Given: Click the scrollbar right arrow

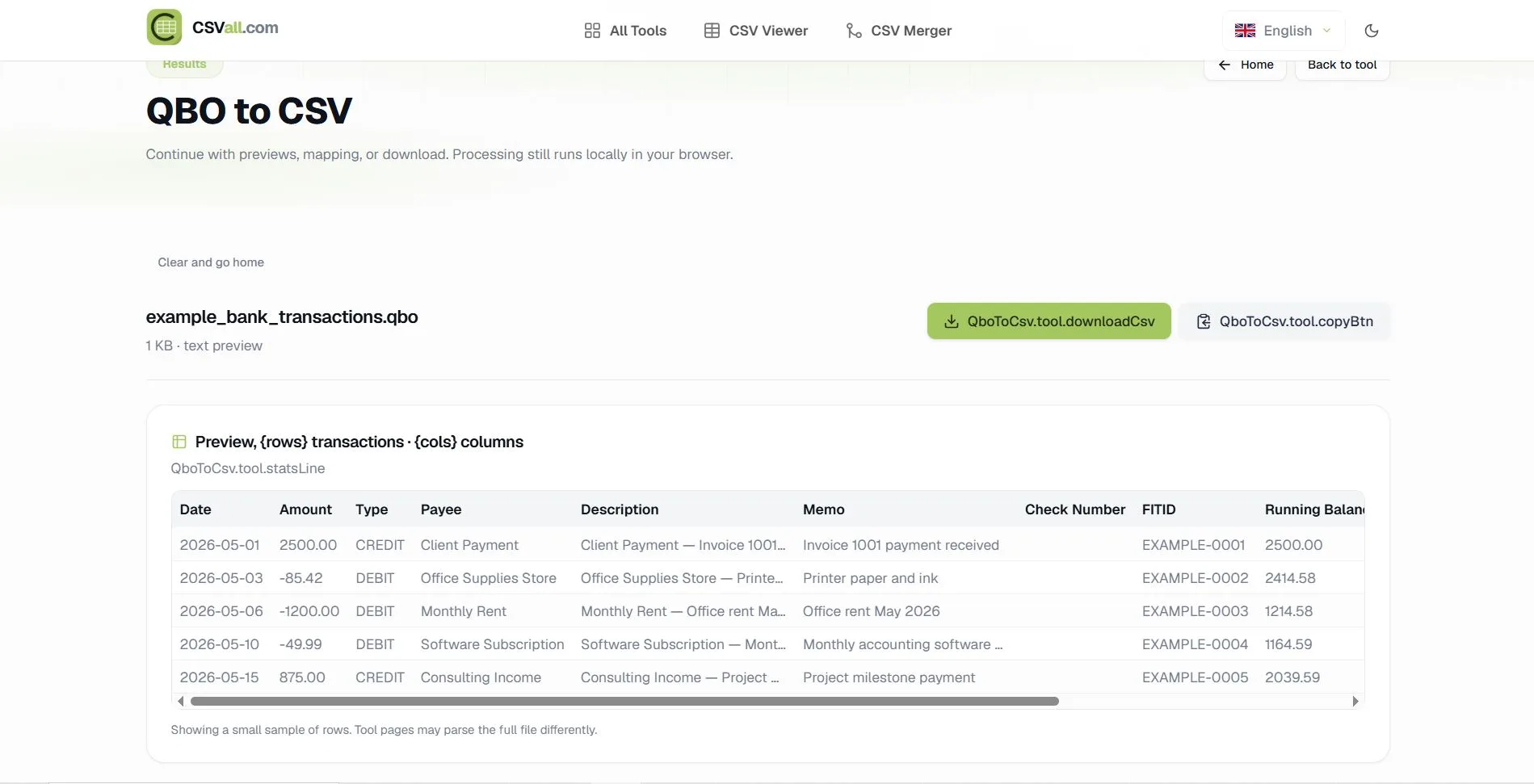Looking at the screenshot, I should (1355, 701).
